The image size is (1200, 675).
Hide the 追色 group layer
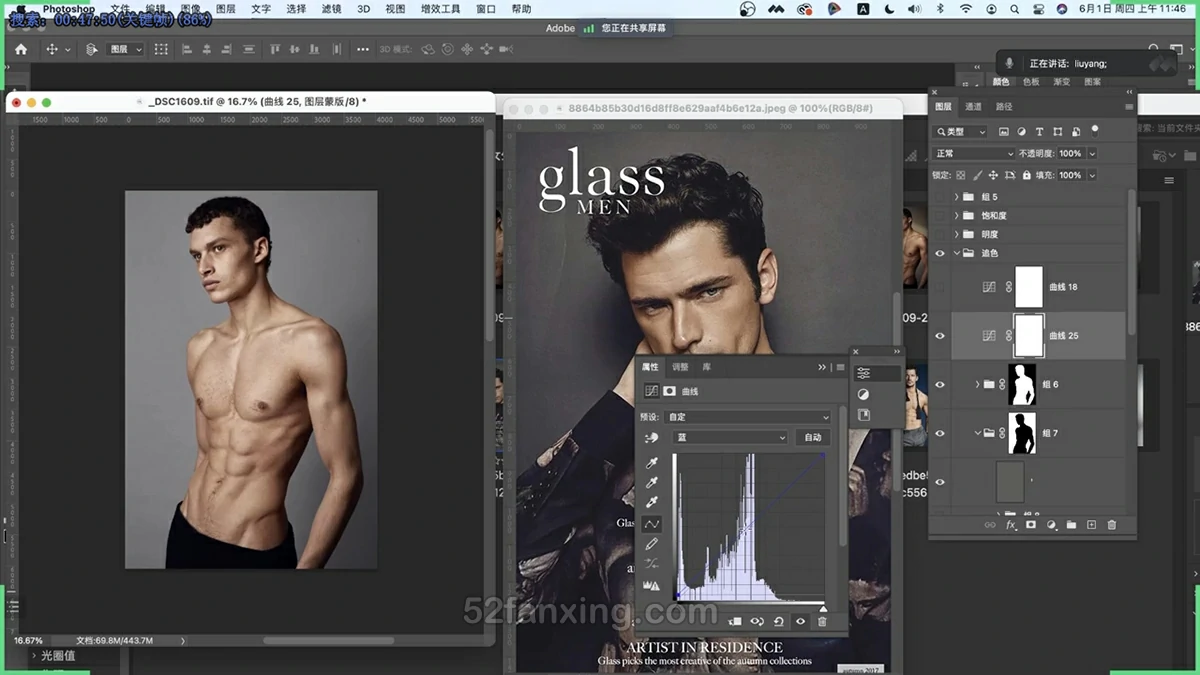(x=939, y=253)
